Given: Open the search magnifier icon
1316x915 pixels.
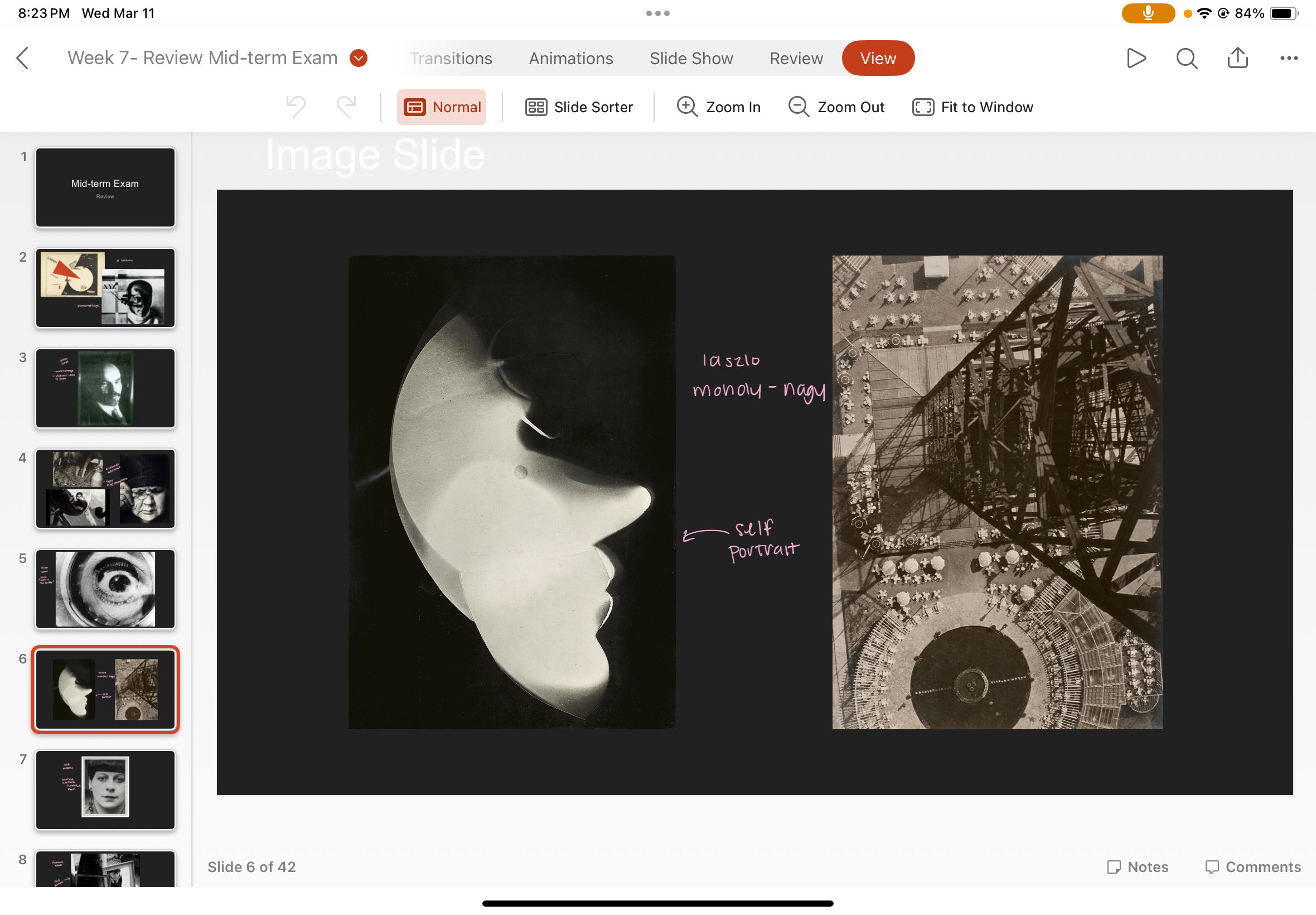Looking at the screenshot, I should pos(1187,58).
